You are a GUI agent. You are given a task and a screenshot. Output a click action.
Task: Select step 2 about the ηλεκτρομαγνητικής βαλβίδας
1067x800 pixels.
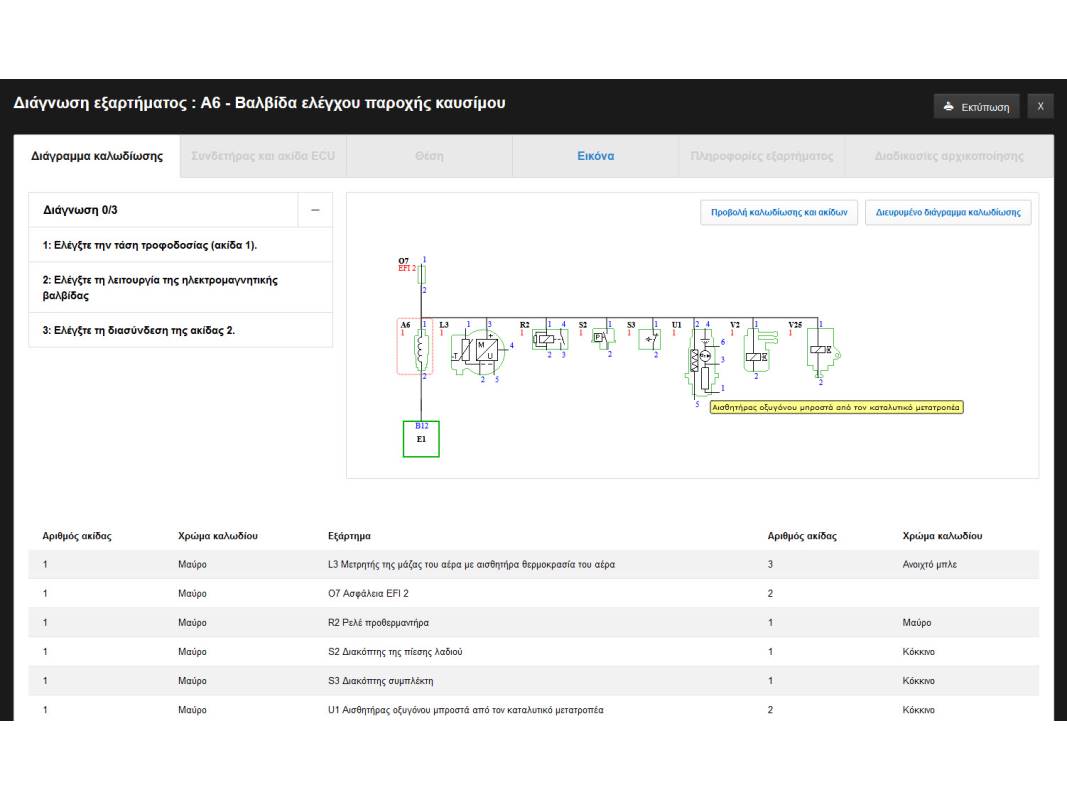(x=181, y=288)
